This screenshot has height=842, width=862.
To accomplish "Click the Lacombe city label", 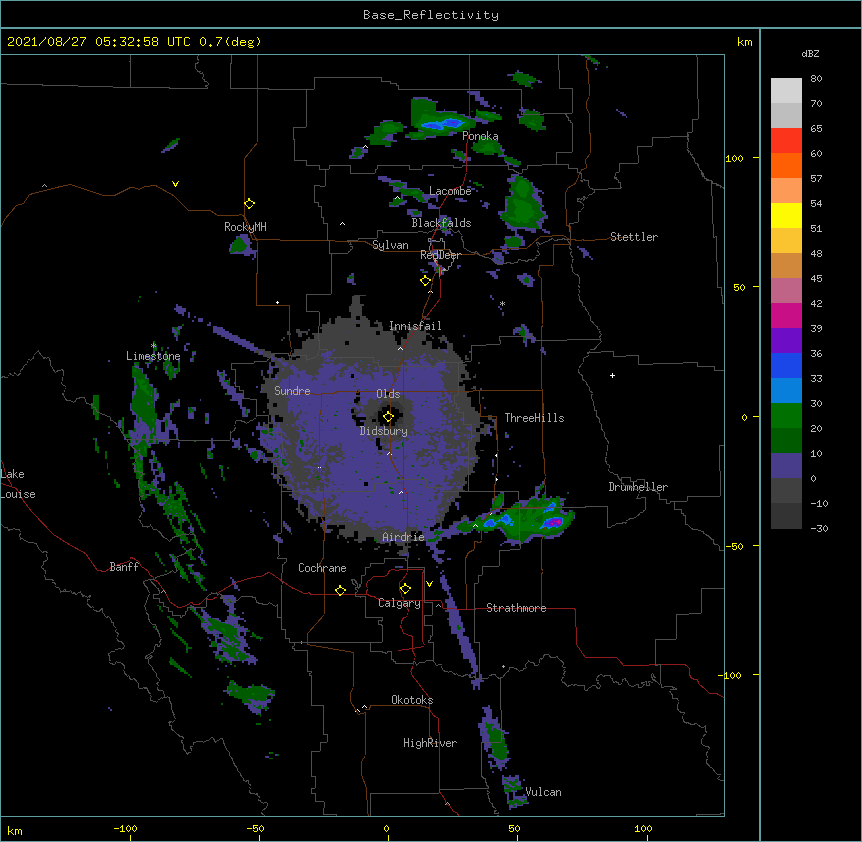I will [x=450, y=191].
